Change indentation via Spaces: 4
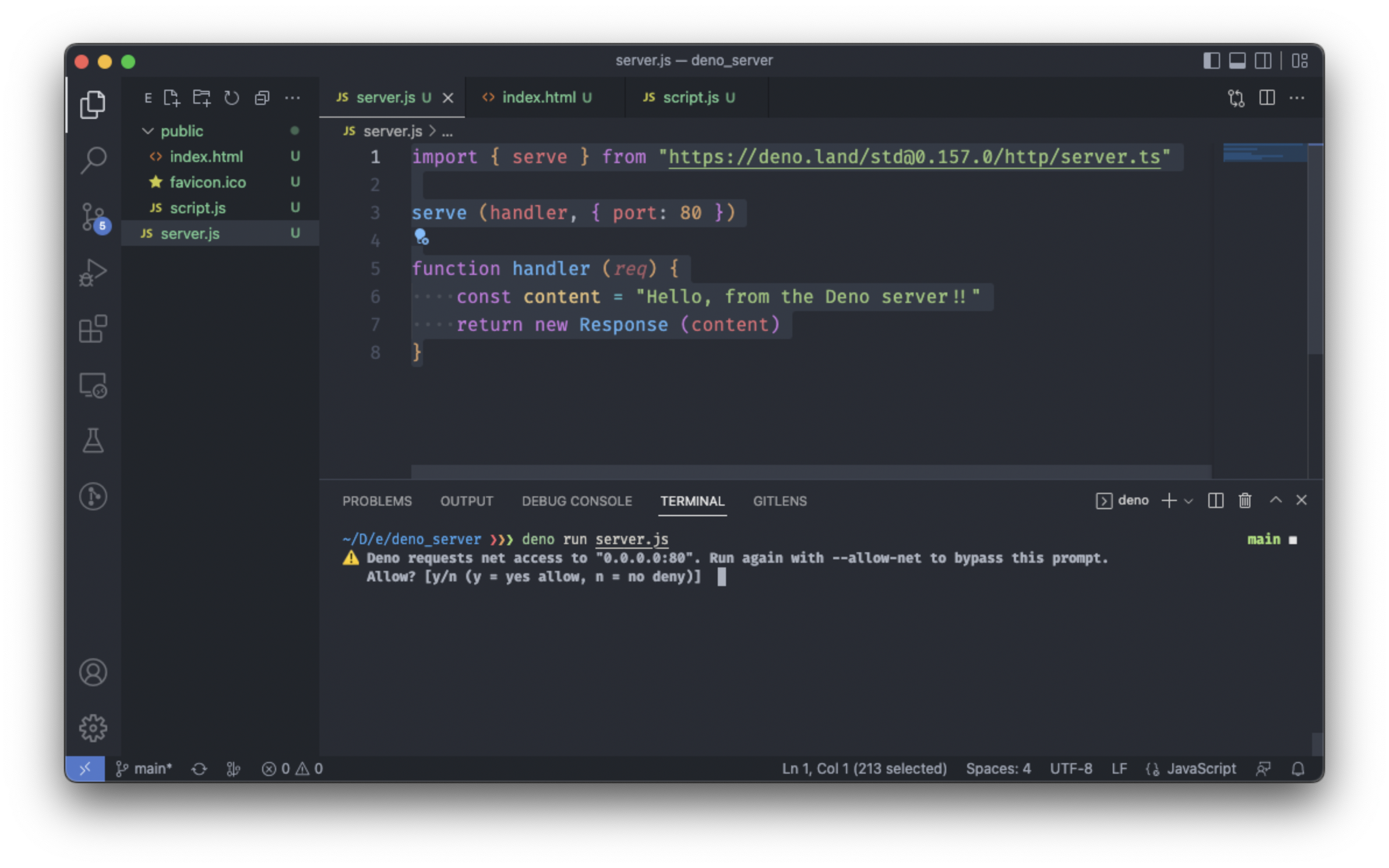Viewport: 1389px width, 868px height. coord(998,769)
